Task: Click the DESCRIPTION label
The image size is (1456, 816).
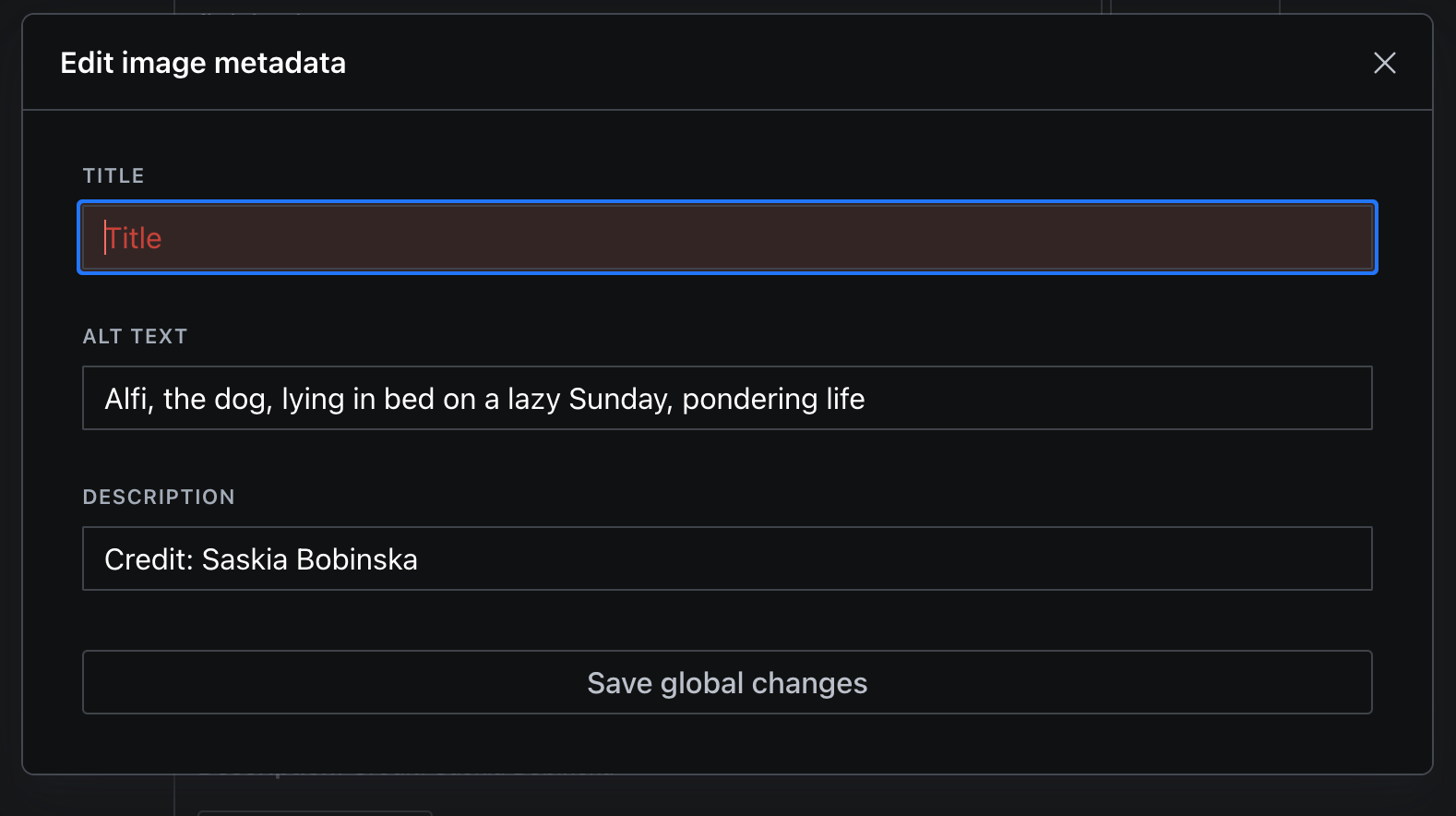Action: [x=159, y=497]
